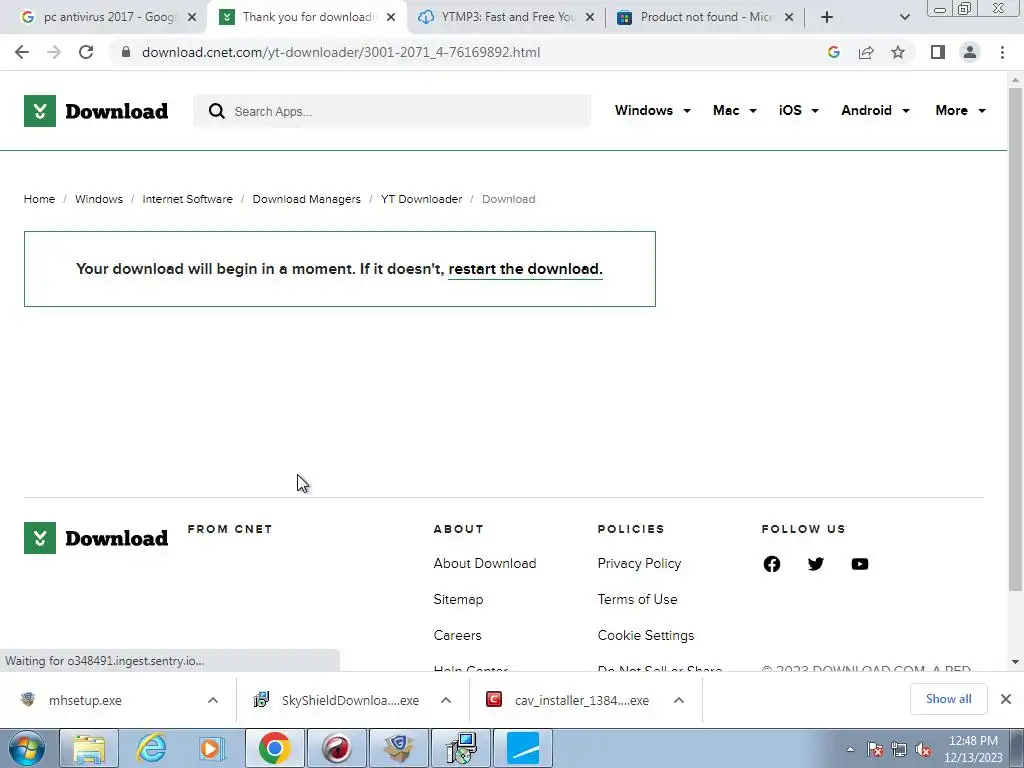
Task: Open Careers footer link
Action: coord(457,635)
